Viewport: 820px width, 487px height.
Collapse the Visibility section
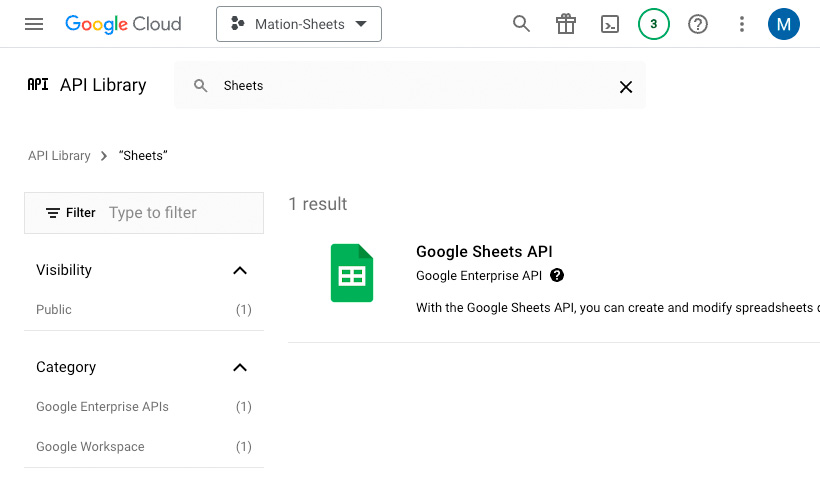(x=240, y=270)
